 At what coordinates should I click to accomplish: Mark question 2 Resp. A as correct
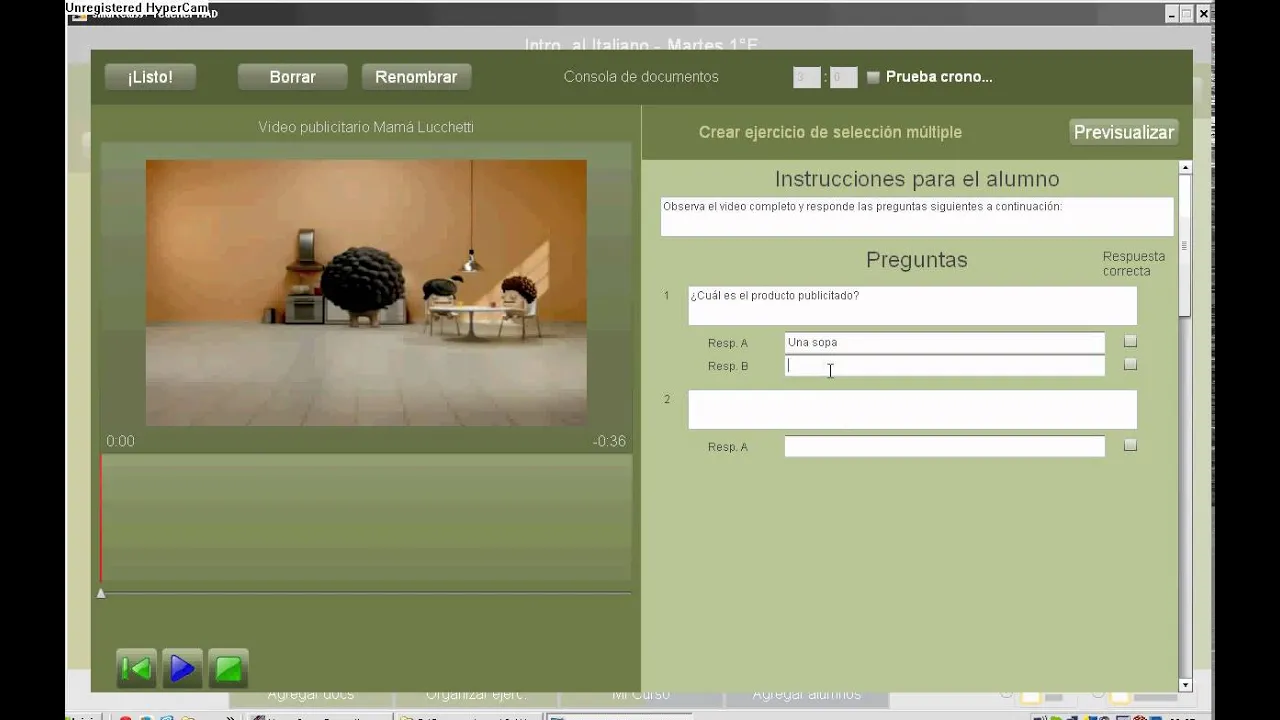click(x=1130, y=445)
